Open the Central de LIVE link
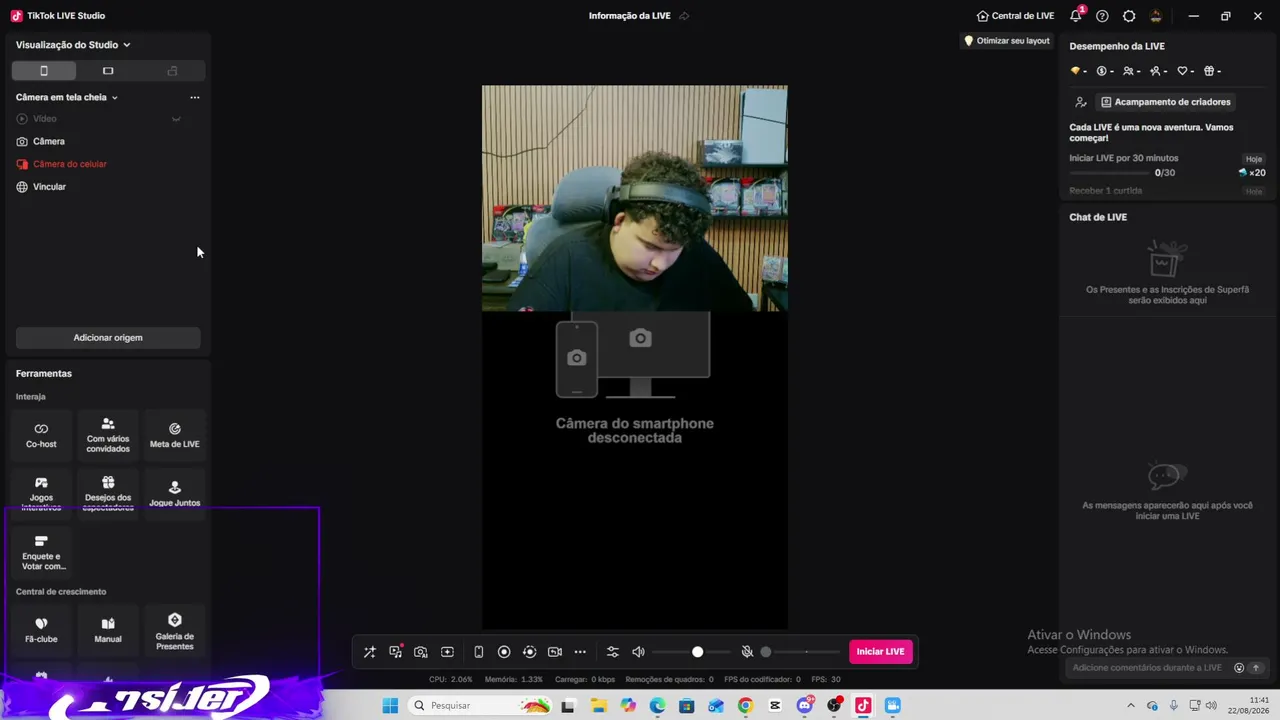The height and width of the screenshot is (720, 1280). coord(1015,16)
